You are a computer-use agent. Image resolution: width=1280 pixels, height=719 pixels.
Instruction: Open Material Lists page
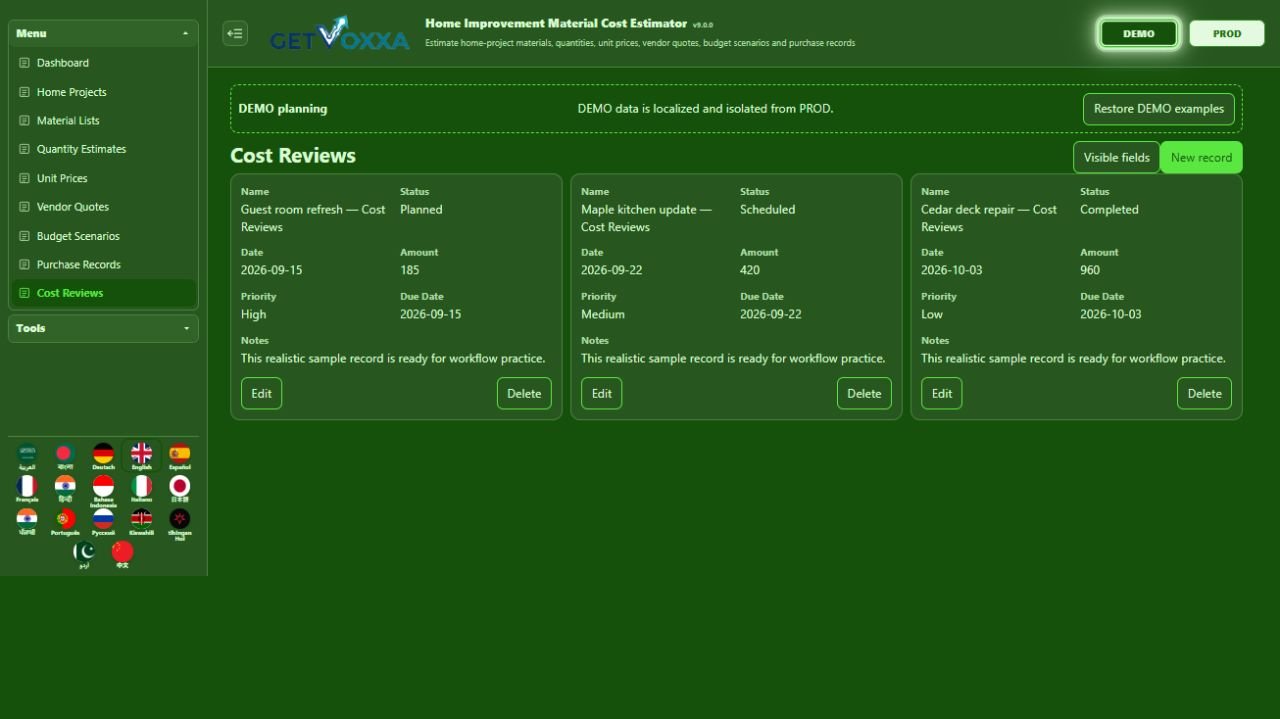103,120
